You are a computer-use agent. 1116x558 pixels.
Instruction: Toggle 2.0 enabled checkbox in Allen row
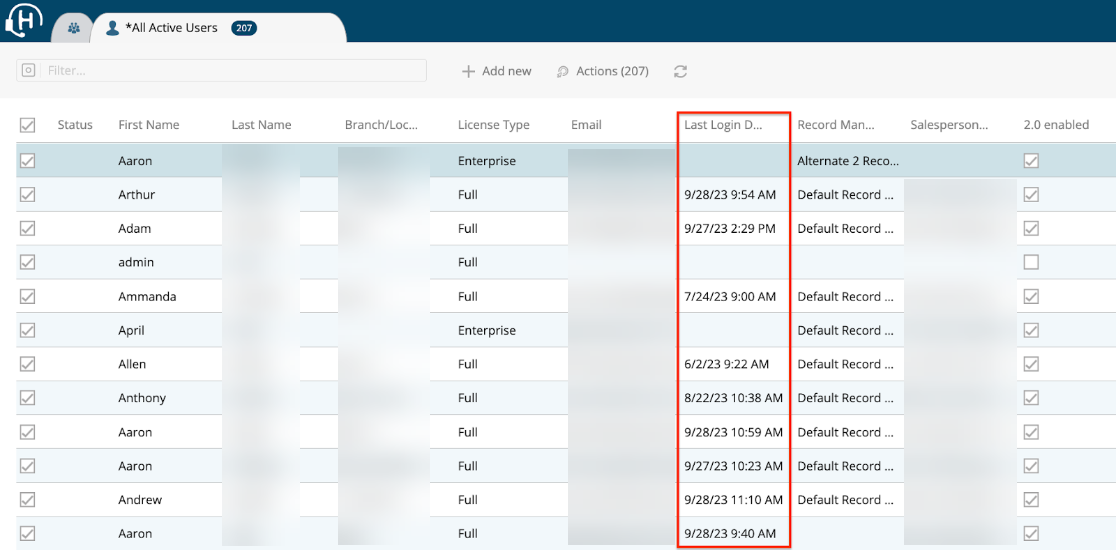click(x=1031, y=364)
